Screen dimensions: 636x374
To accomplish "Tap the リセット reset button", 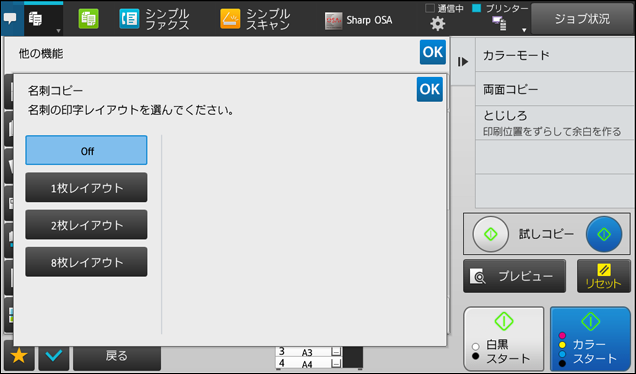I will (x=604, y=276).
